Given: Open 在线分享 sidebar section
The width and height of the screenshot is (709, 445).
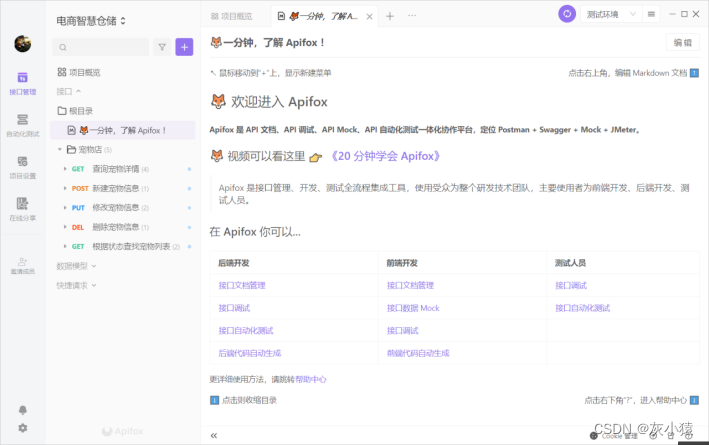Looking at the screenshot, I should tap(23, 209).
